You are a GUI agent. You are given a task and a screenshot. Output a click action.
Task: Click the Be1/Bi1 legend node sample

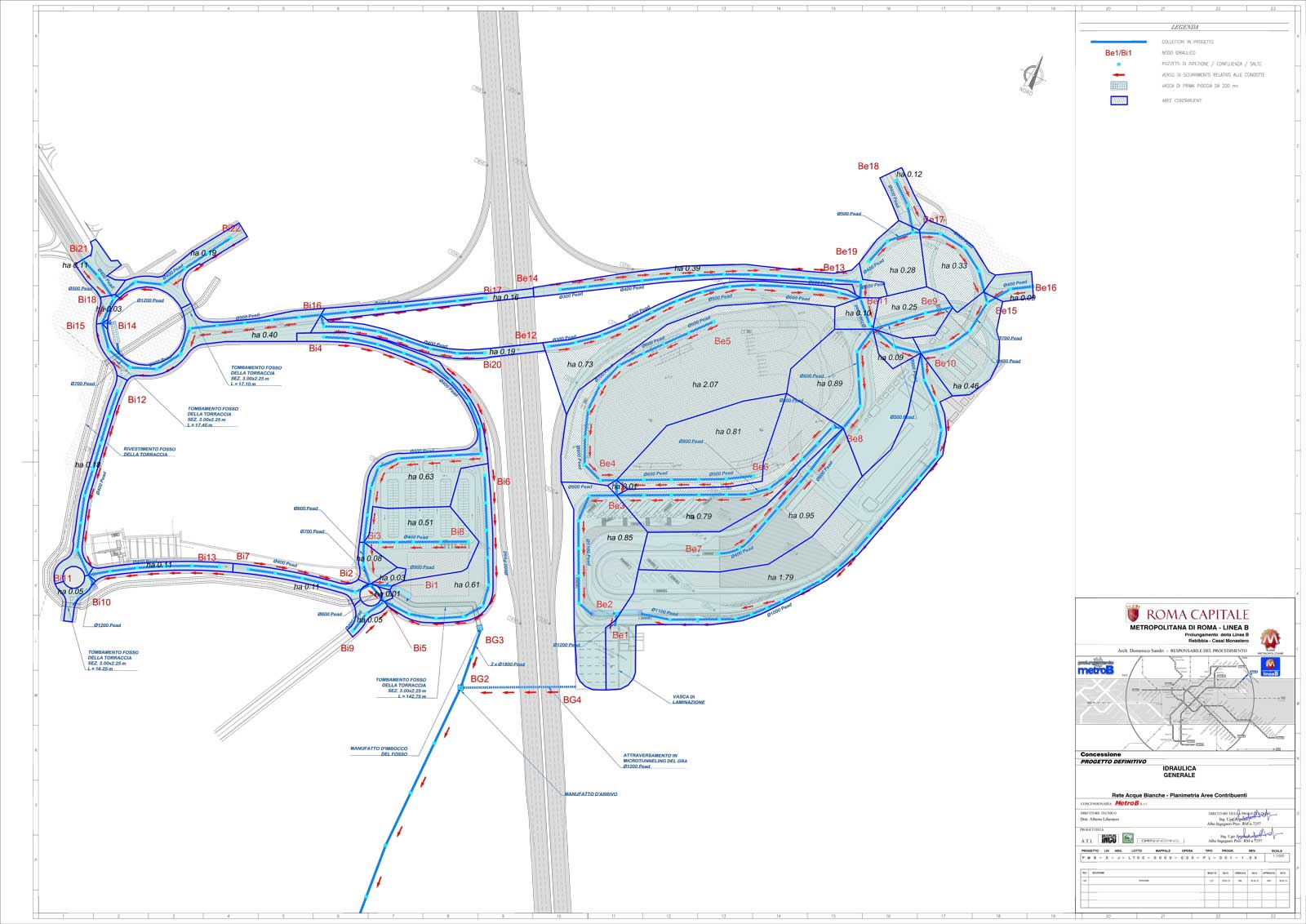click(x=1118, y=53)
